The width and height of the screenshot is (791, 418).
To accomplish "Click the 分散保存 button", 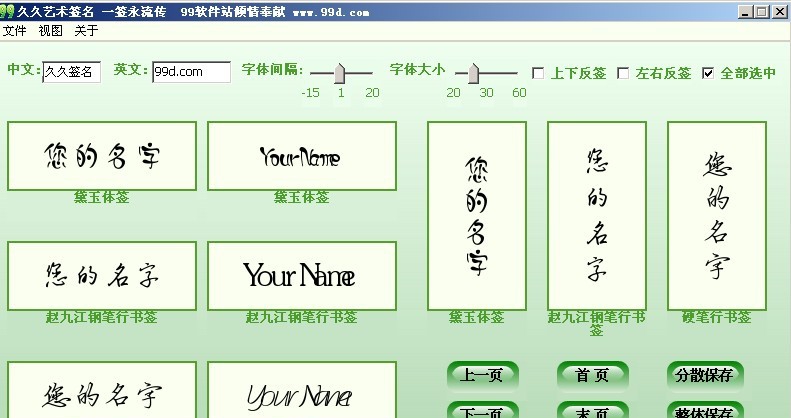I will click(x=705, y=376).
